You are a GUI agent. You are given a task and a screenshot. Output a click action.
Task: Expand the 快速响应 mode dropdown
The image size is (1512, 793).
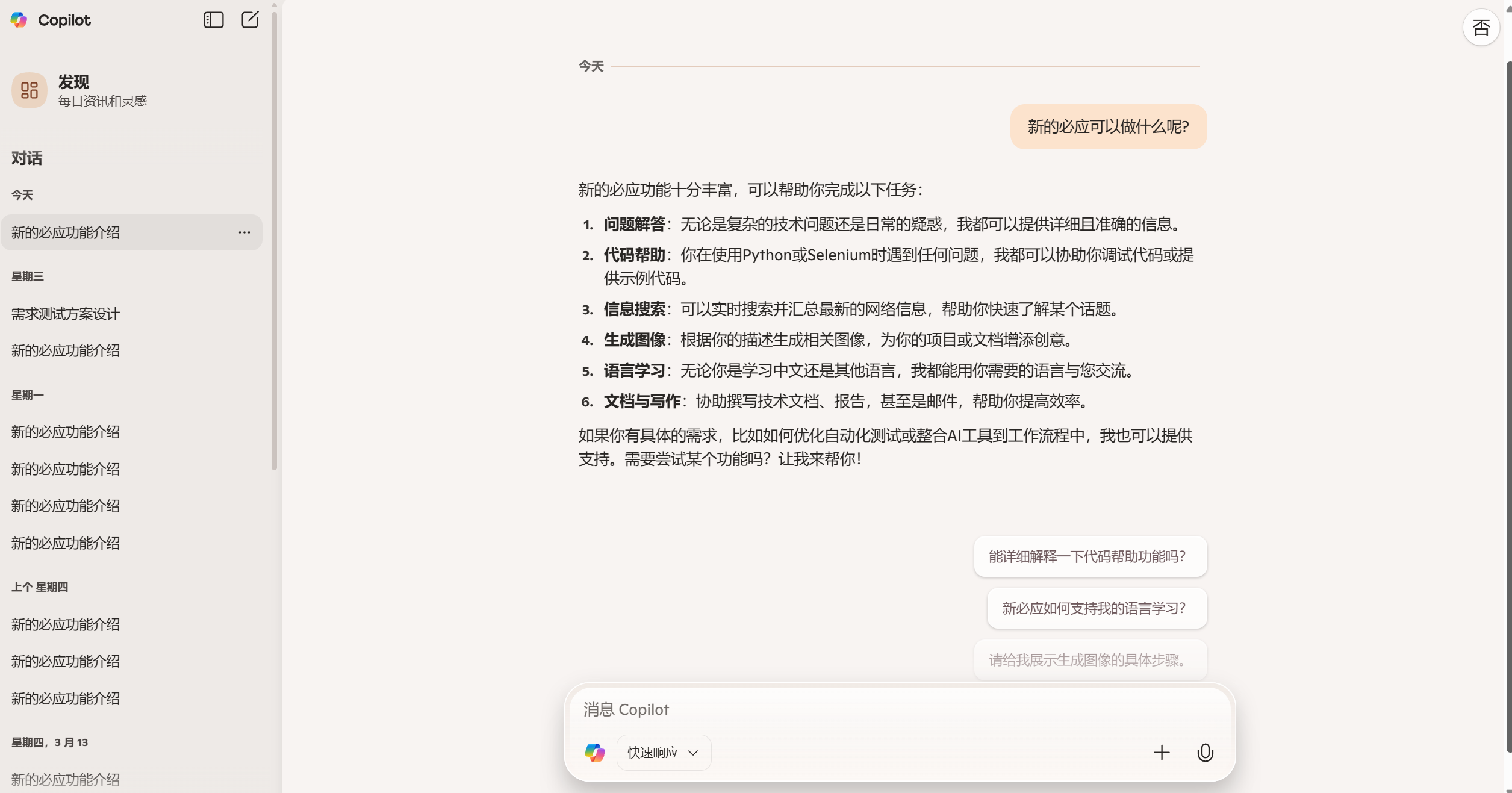coord(653,753)
